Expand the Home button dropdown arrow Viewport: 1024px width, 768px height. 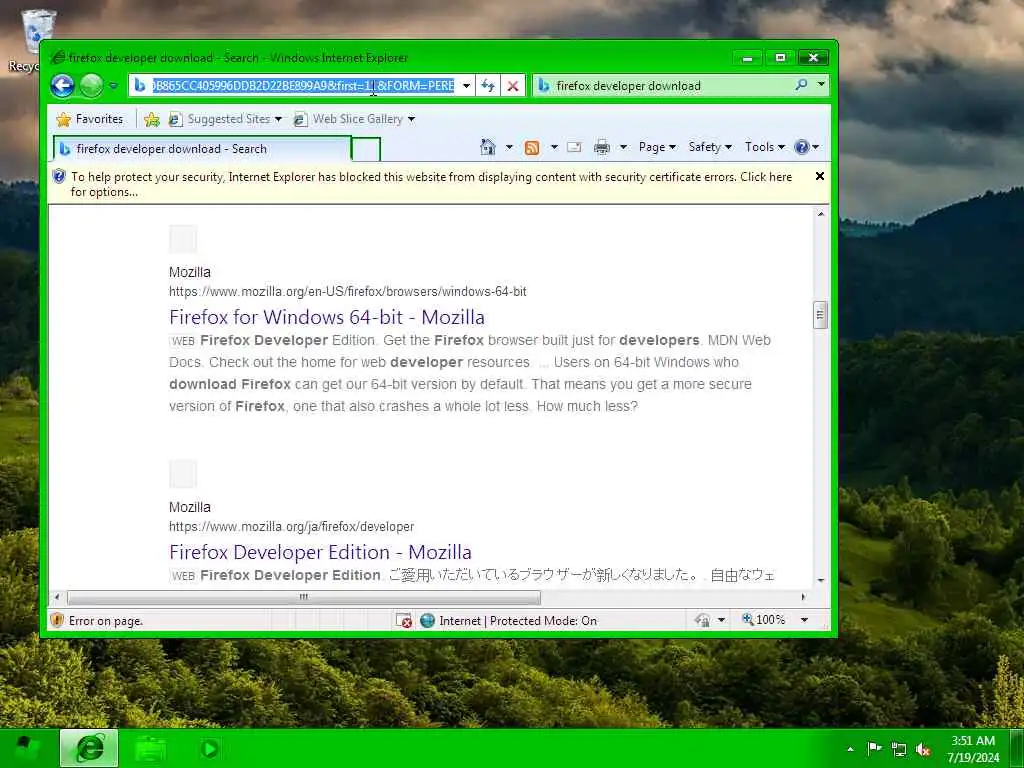[509, 147]
